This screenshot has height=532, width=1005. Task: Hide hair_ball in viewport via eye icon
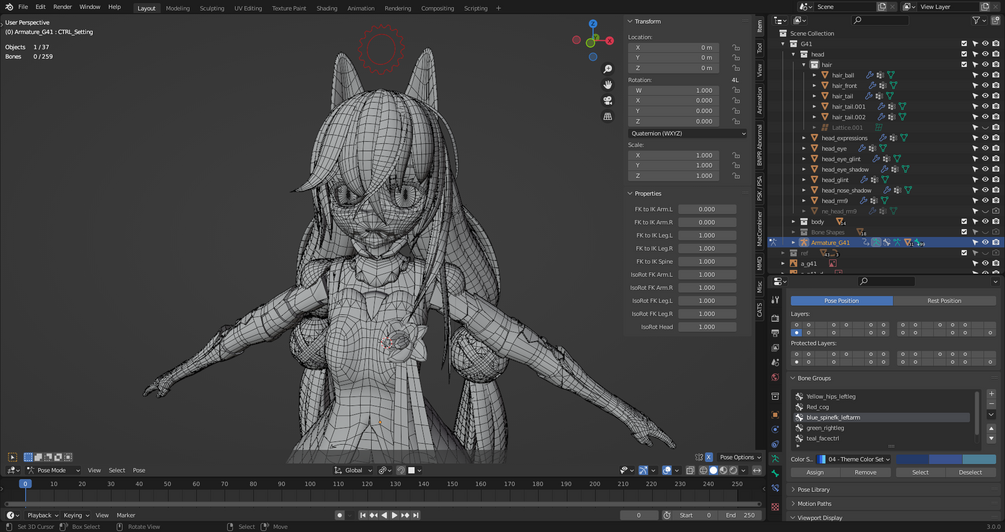coord(985,75)
